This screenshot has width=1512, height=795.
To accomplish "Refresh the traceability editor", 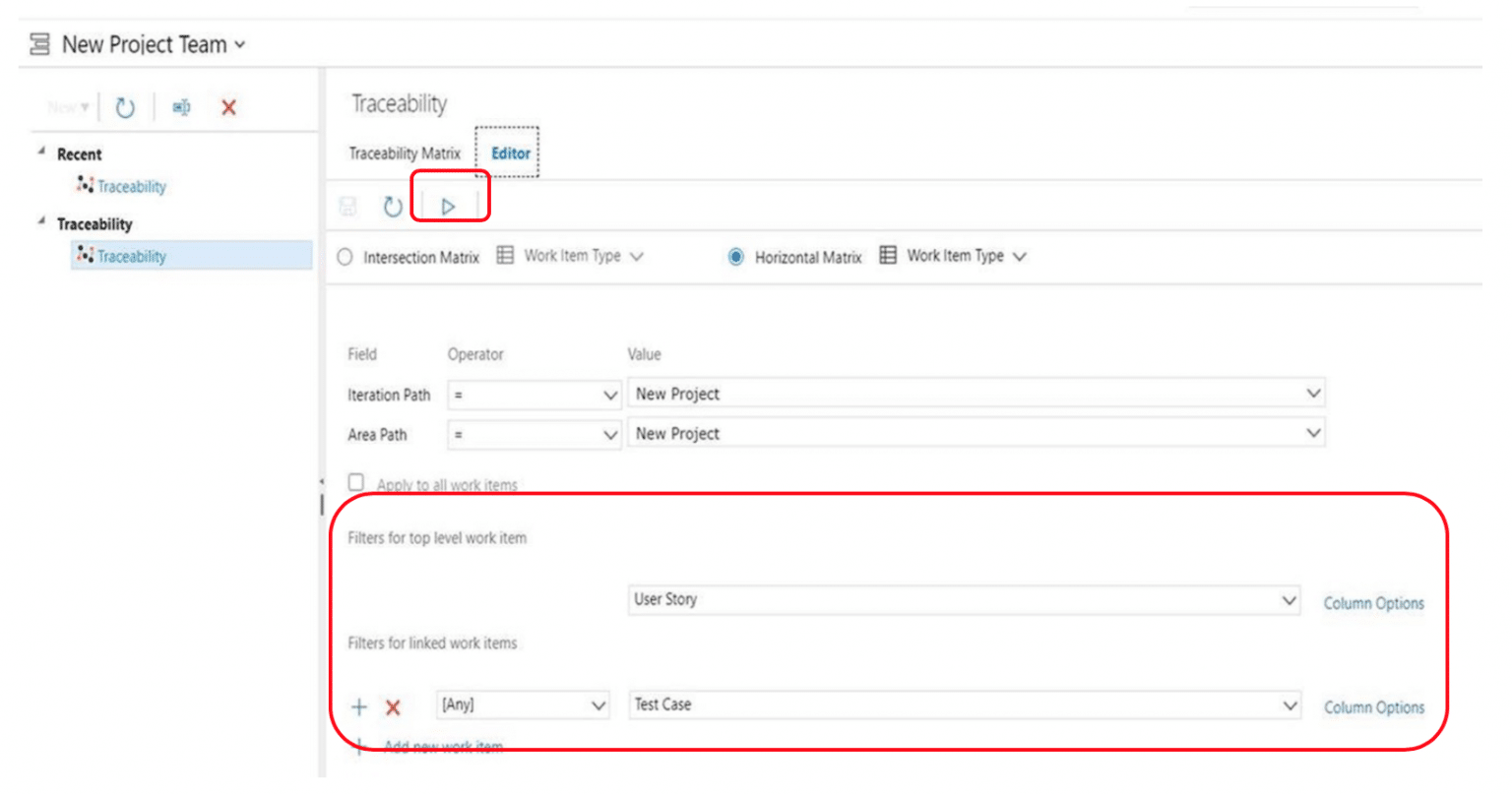I will pyautogui.click(x=393, y=207).
